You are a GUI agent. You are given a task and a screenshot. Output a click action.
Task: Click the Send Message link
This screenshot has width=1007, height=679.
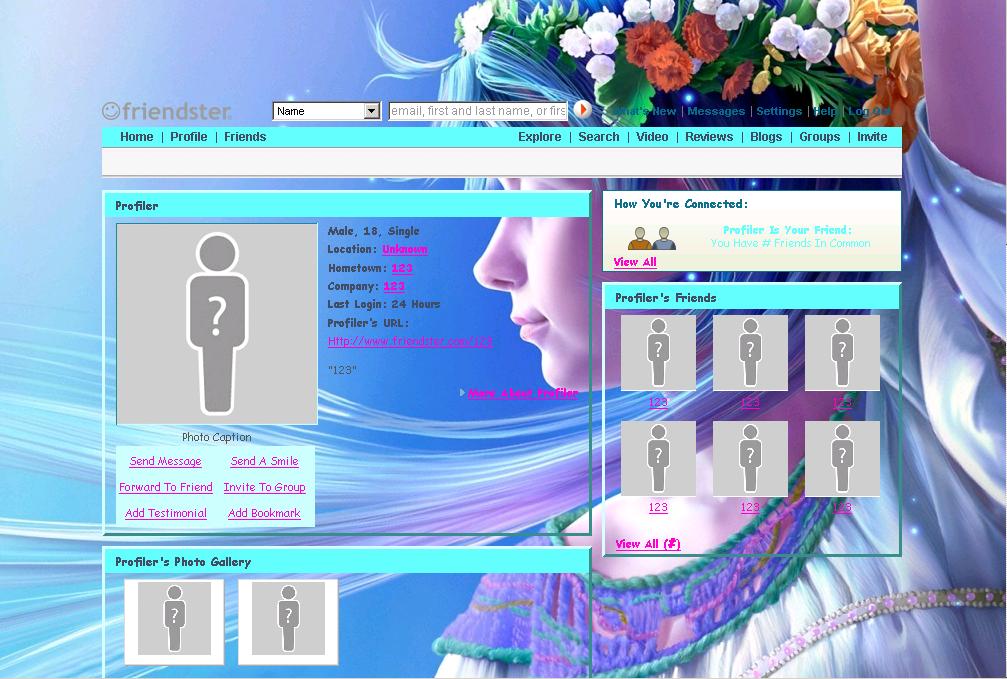click(x=166, y=462)
